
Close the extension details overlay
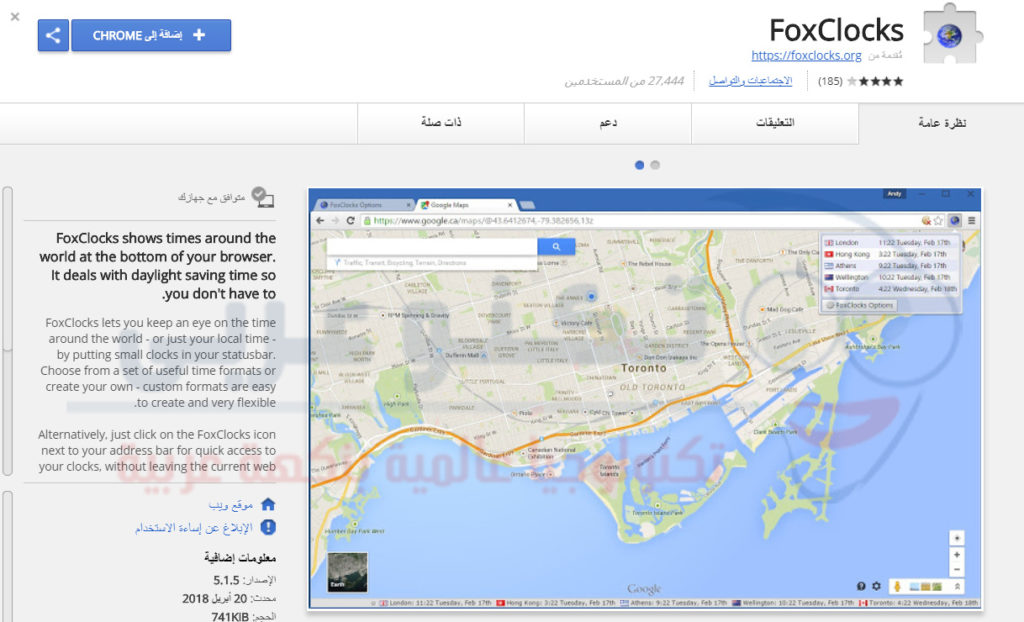15,16
